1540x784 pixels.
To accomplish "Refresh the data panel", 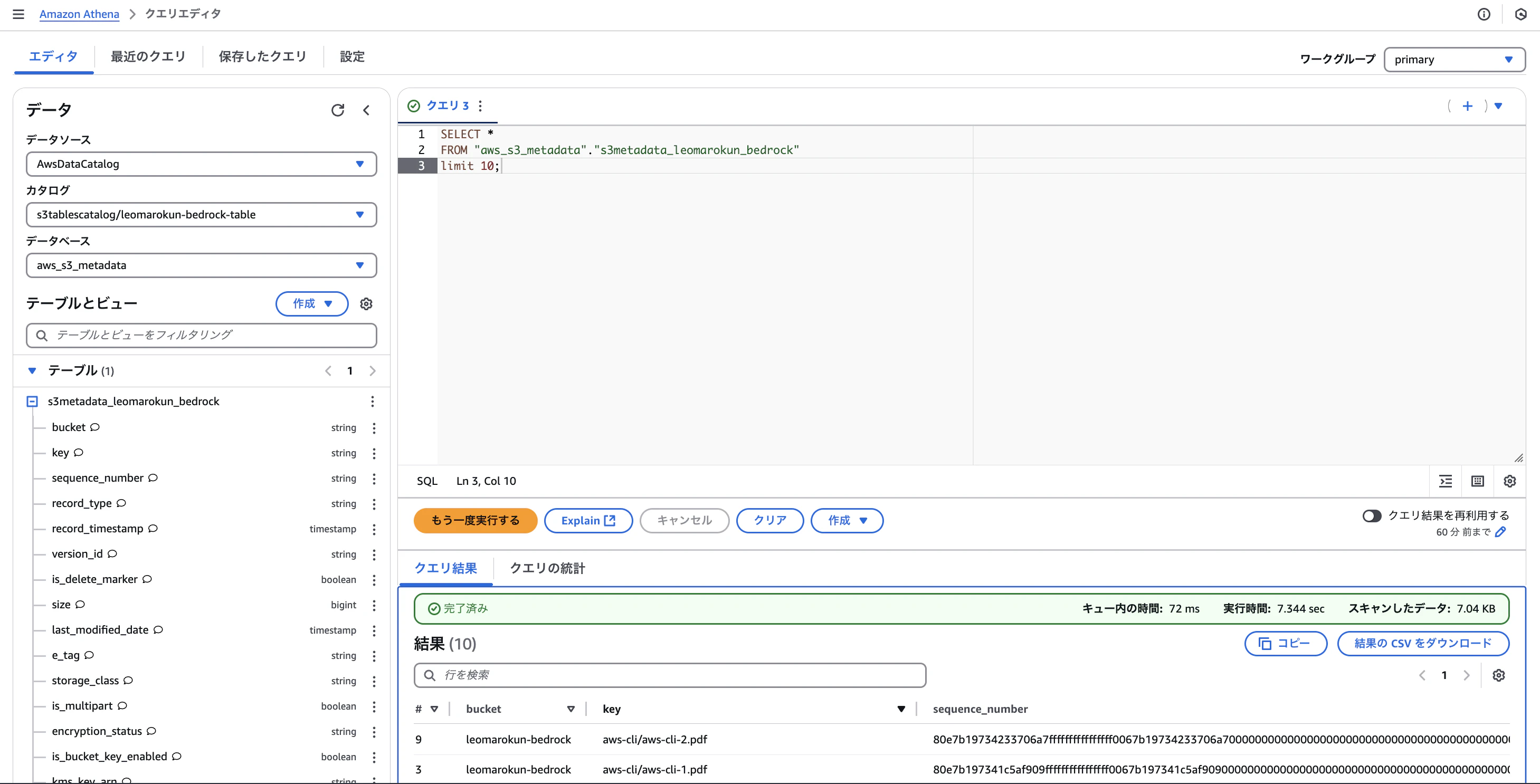I will [338, 110].
